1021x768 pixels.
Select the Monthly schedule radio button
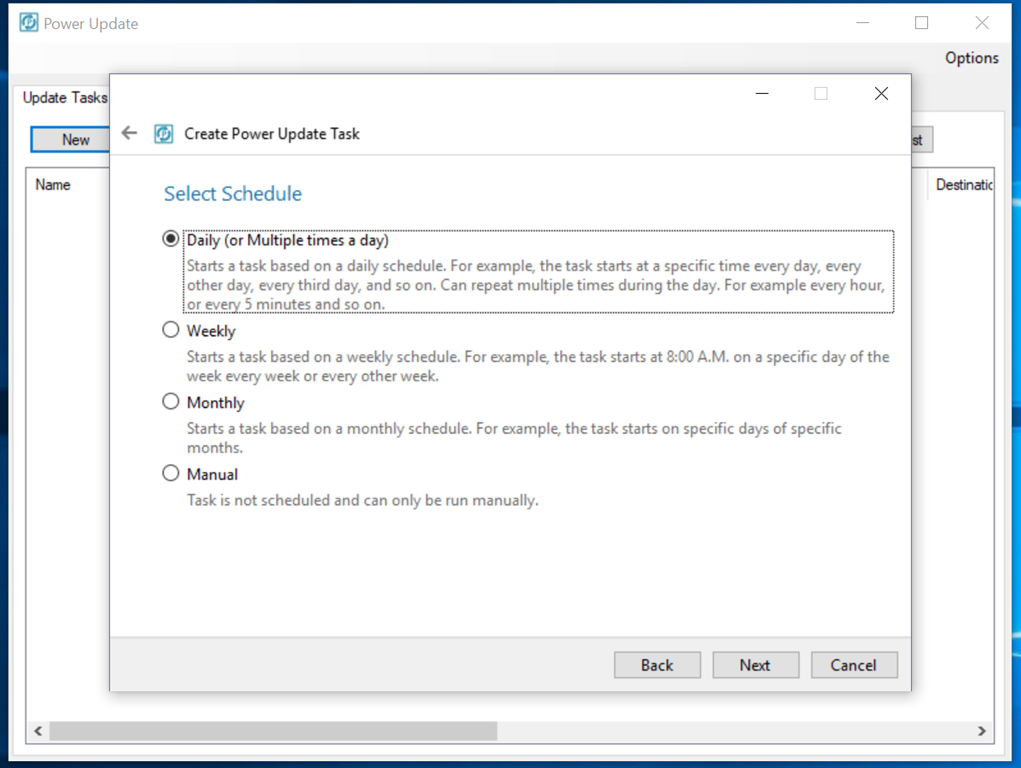tap(171, 402)
